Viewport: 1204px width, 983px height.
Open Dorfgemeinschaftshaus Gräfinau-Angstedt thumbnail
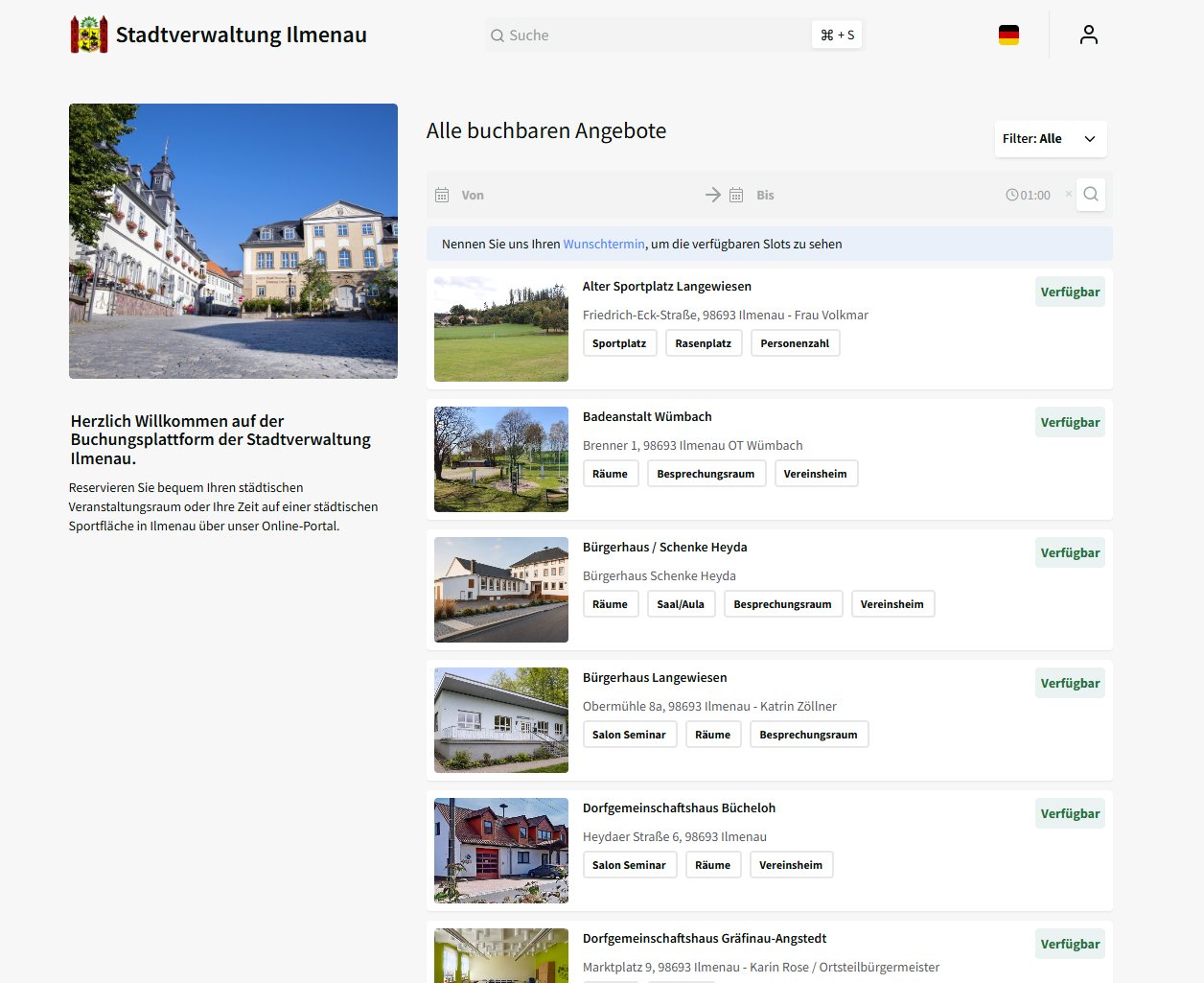(x=501, y=955)
